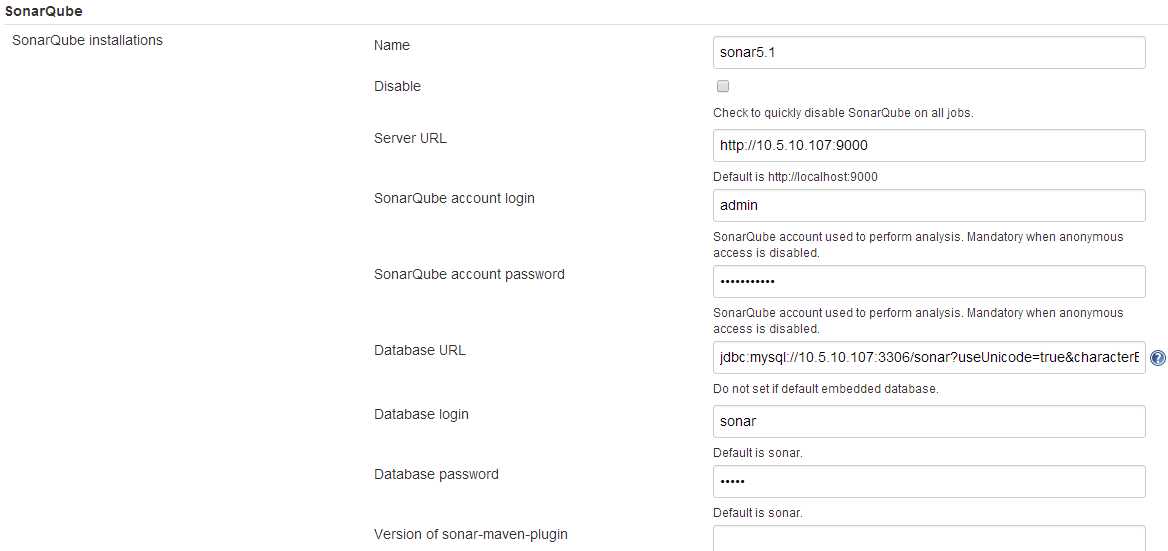Click the 'Default is sonar.' hint under Database password
The height and width of the screenshot is (551, 1168).
pos(758,513)
